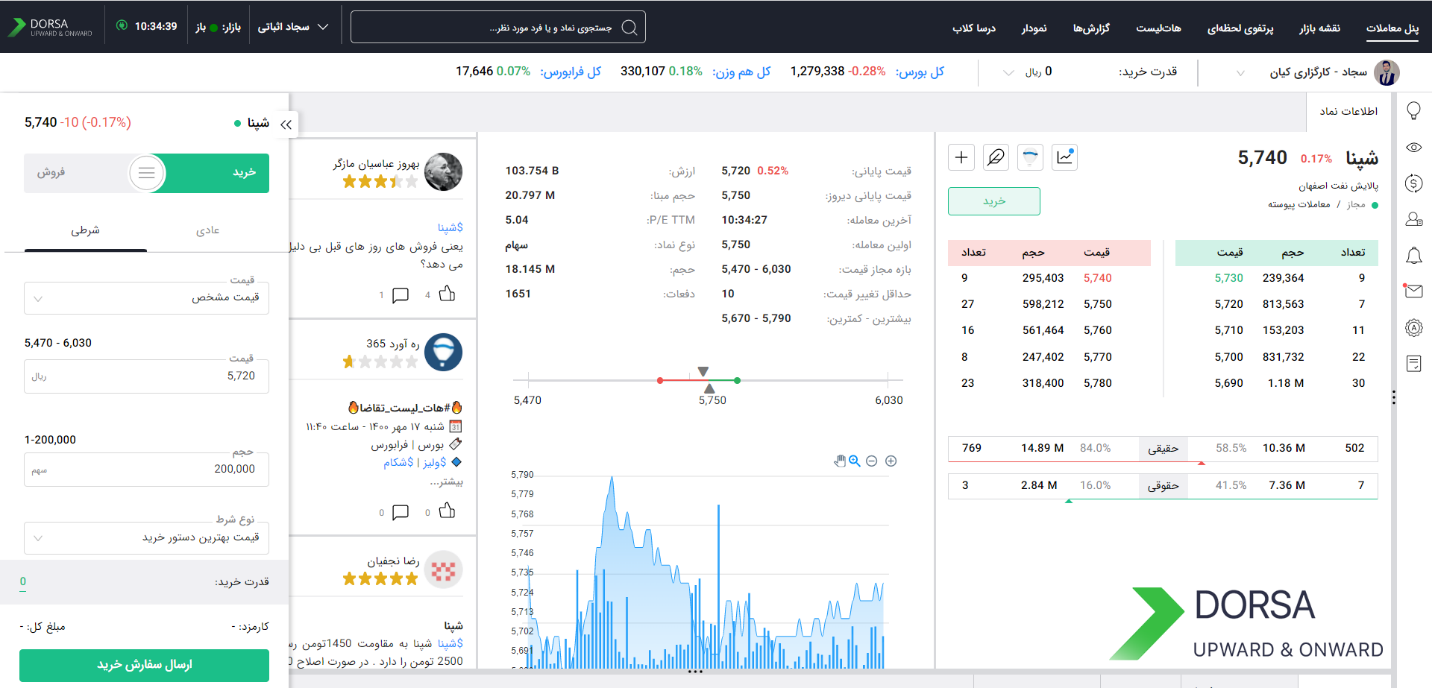Click the feather analysis icon near شپنا title
The width and height of the screenshot is (1432, 688).
(x=996, y=157)
